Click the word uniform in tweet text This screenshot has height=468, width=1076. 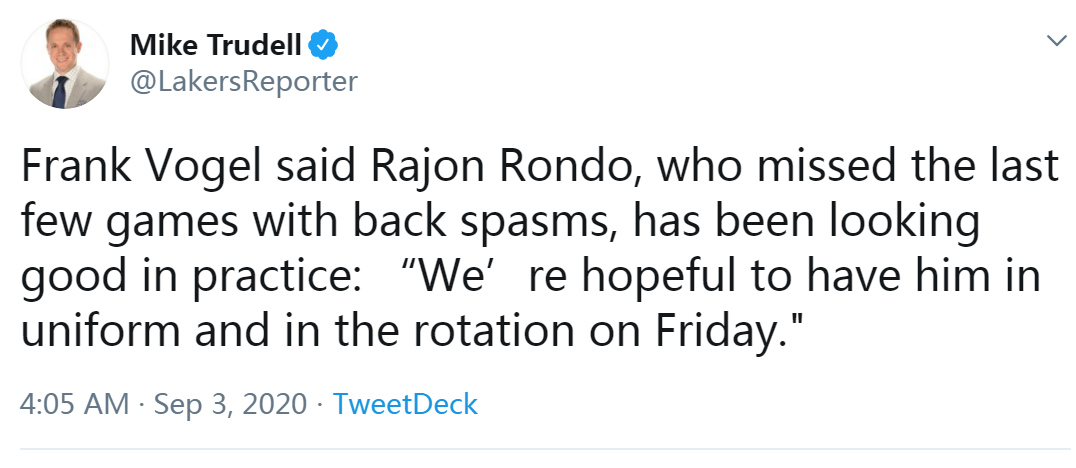click(x=102, y=331)
